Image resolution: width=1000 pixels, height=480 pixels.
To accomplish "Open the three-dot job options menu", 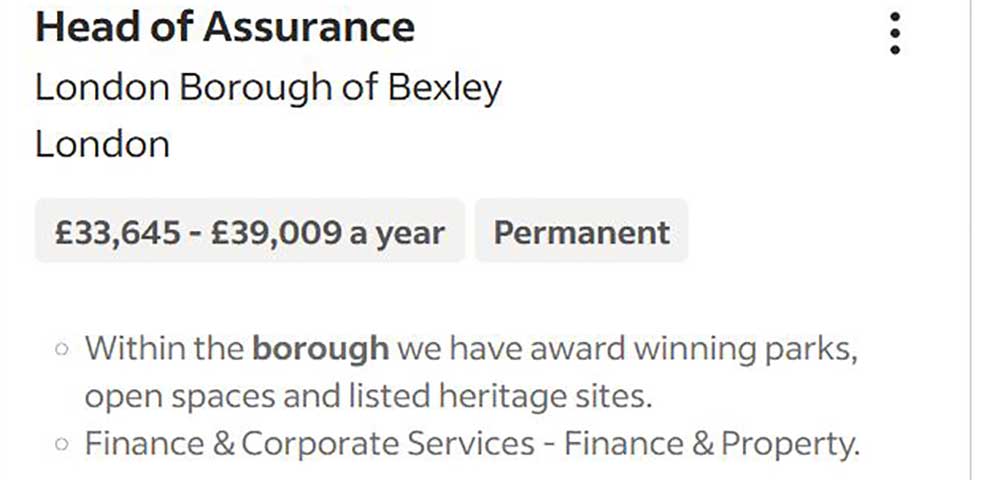I will pyautogui.click(x=895, y=33).
